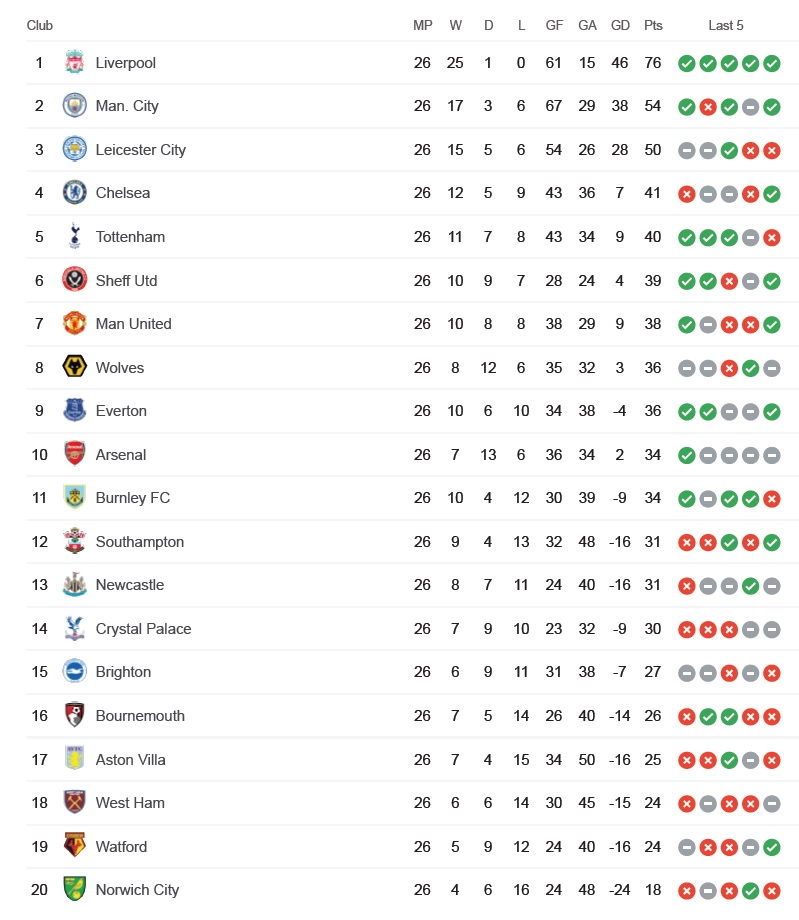Click Leicester City's latest loss indicator
Viewport: 799px width, 920px height.
[771, 151]
